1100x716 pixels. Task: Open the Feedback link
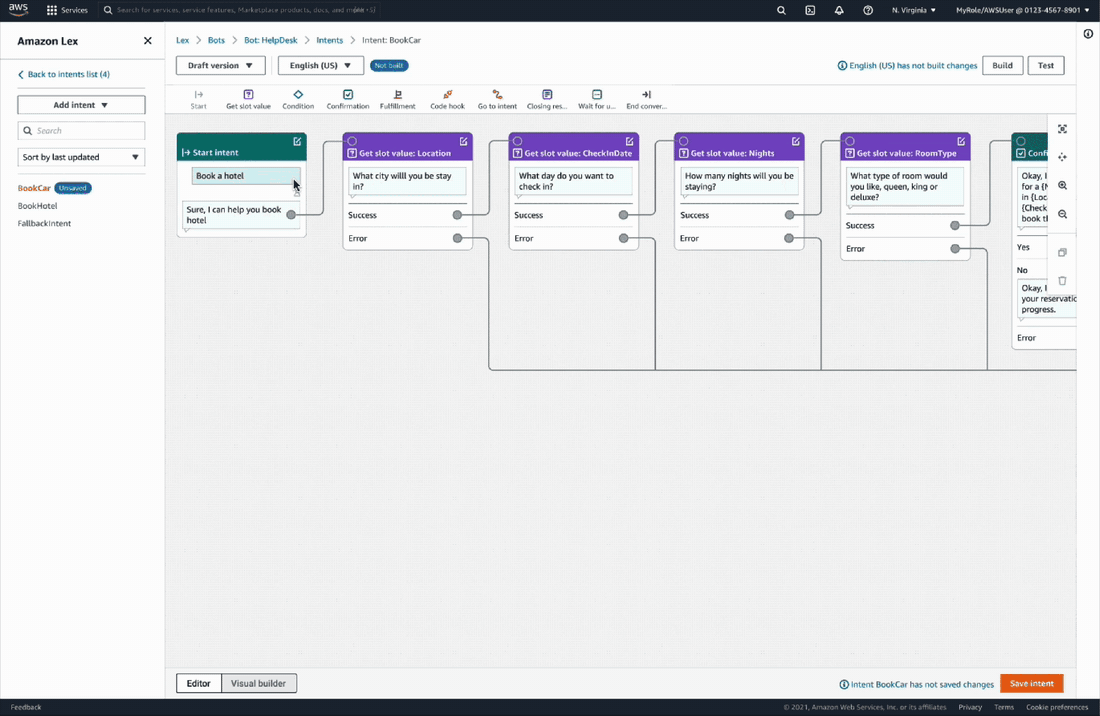click(26, 707)
